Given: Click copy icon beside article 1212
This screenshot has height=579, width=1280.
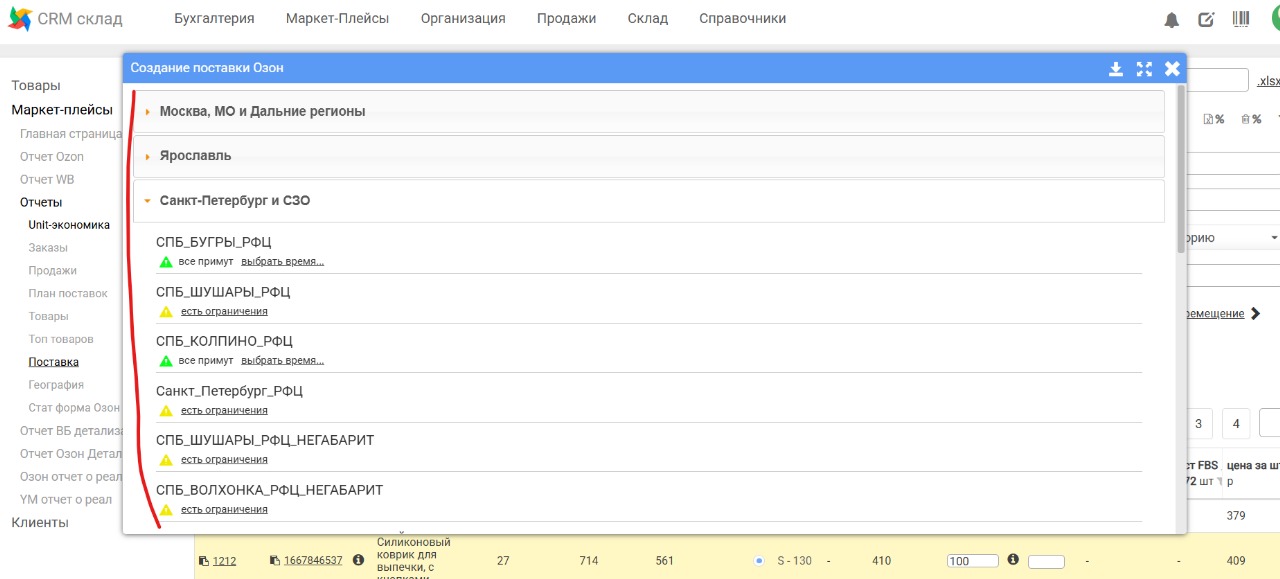Looking at the screenshot, I should tap(203, 561).
